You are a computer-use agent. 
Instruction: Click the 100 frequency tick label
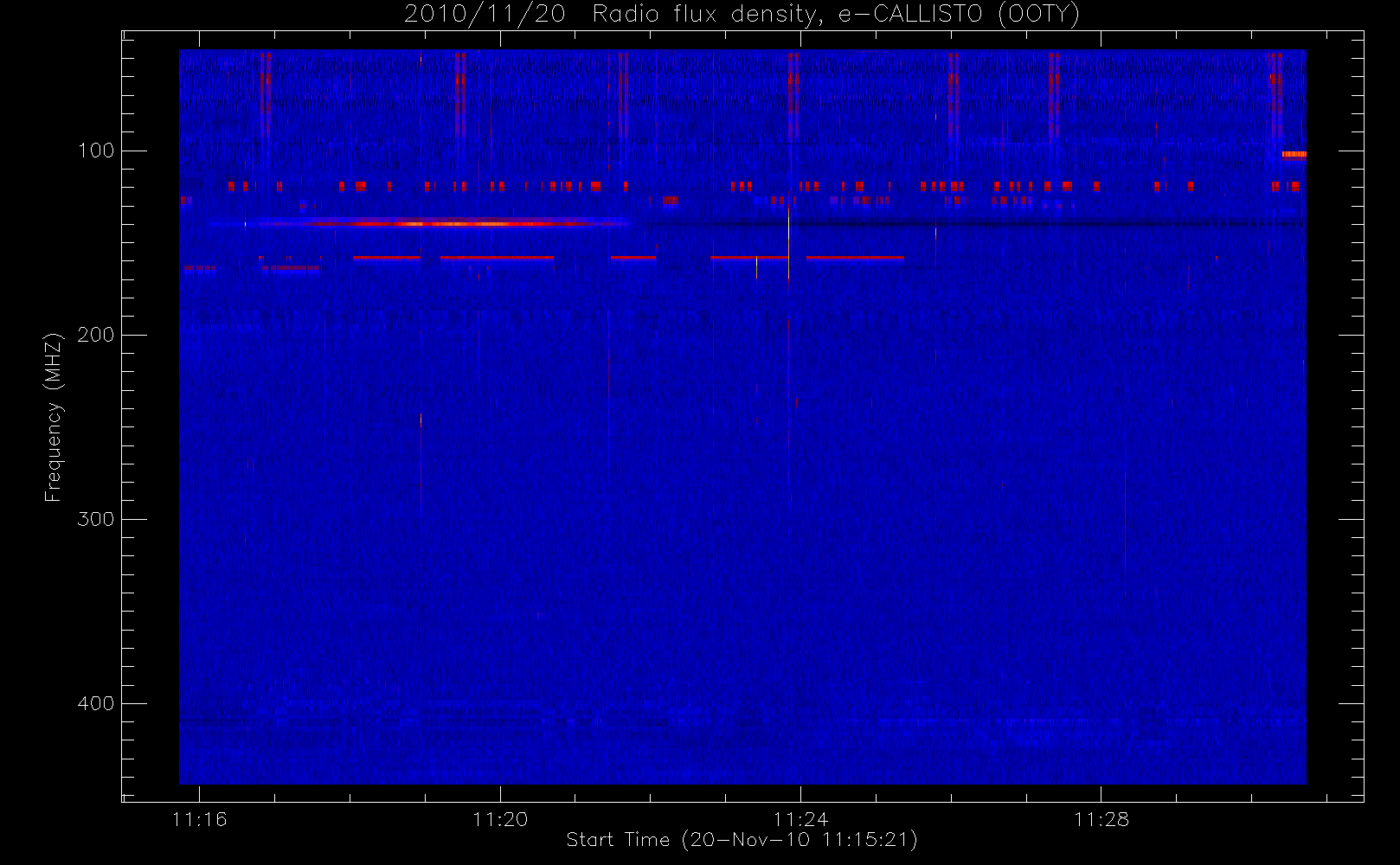[x=95, y=151]
